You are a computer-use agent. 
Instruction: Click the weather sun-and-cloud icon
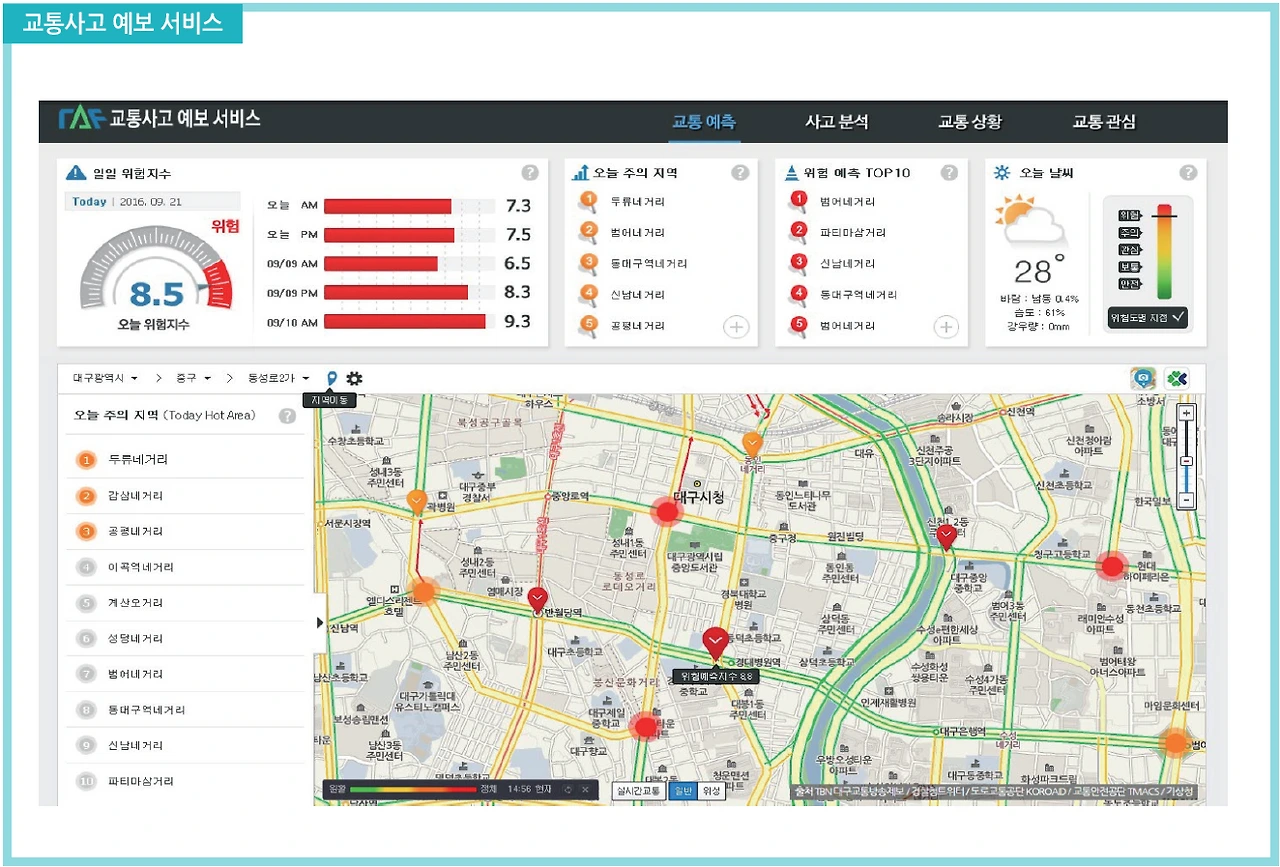1030,220
